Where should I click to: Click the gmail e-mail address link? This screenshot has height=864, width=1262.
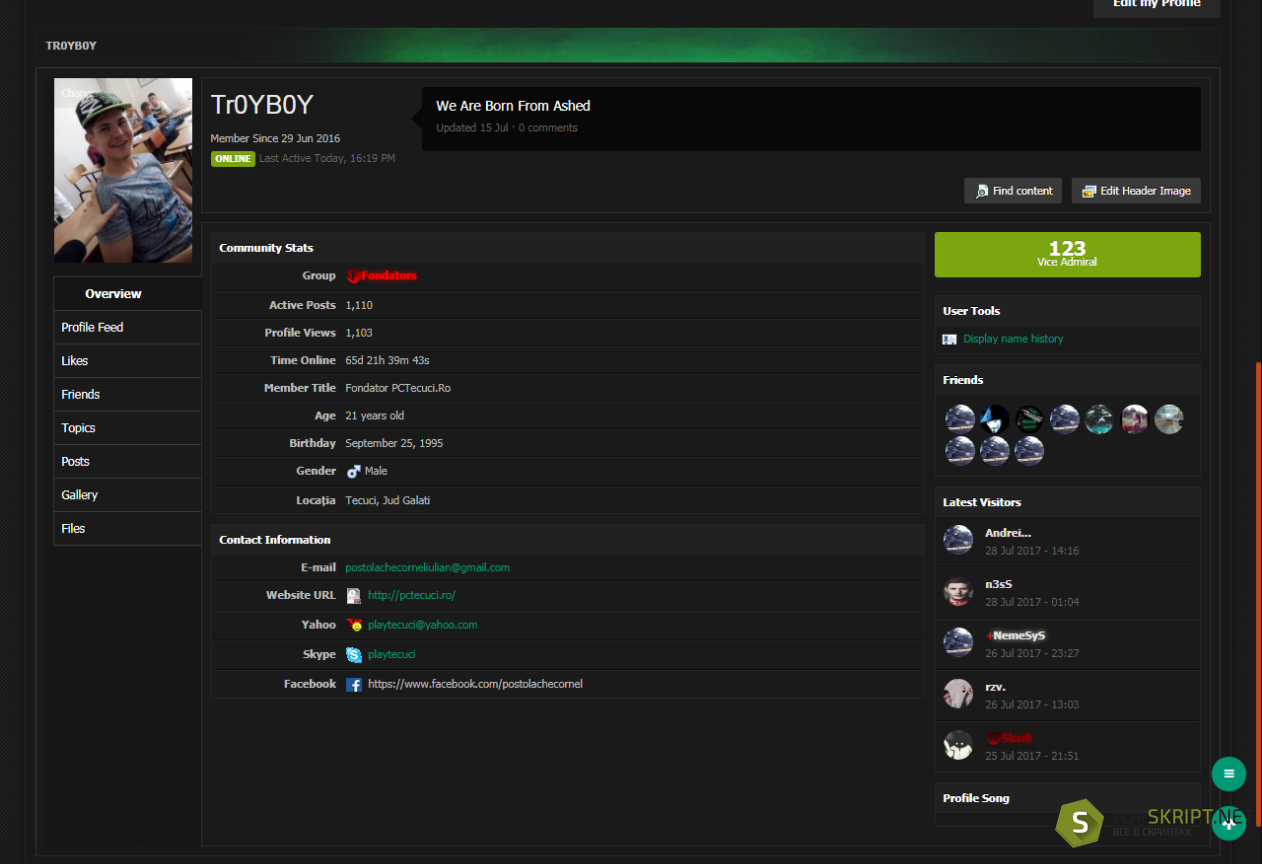point(427,567)
